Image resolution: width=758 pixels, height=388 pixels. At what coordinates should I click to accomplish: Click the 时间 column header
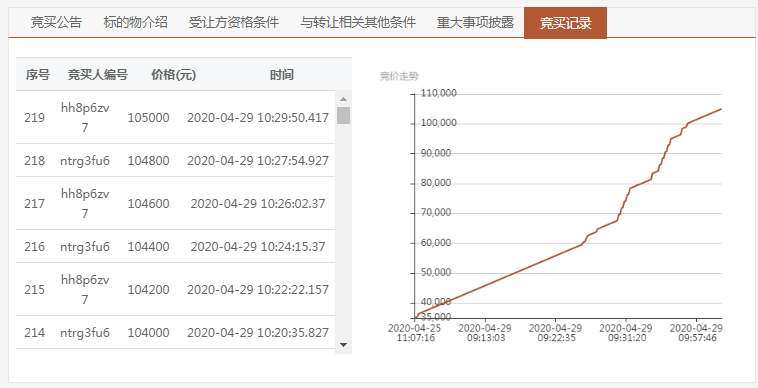click(x=282, y=75)
